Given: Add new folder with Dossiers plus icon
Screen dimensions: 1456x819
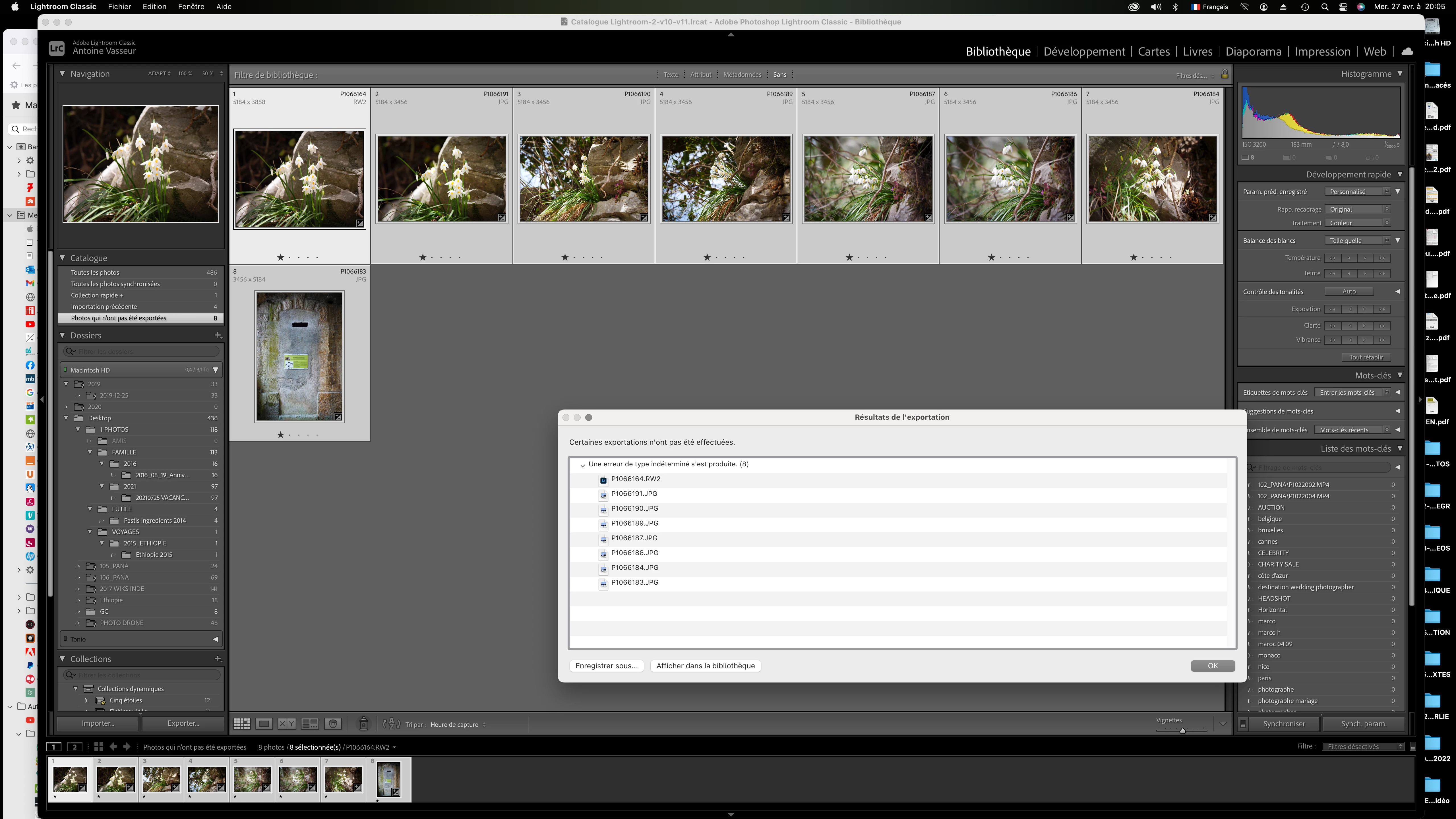Looking at the screenshot, I should (x=218, y=335).
